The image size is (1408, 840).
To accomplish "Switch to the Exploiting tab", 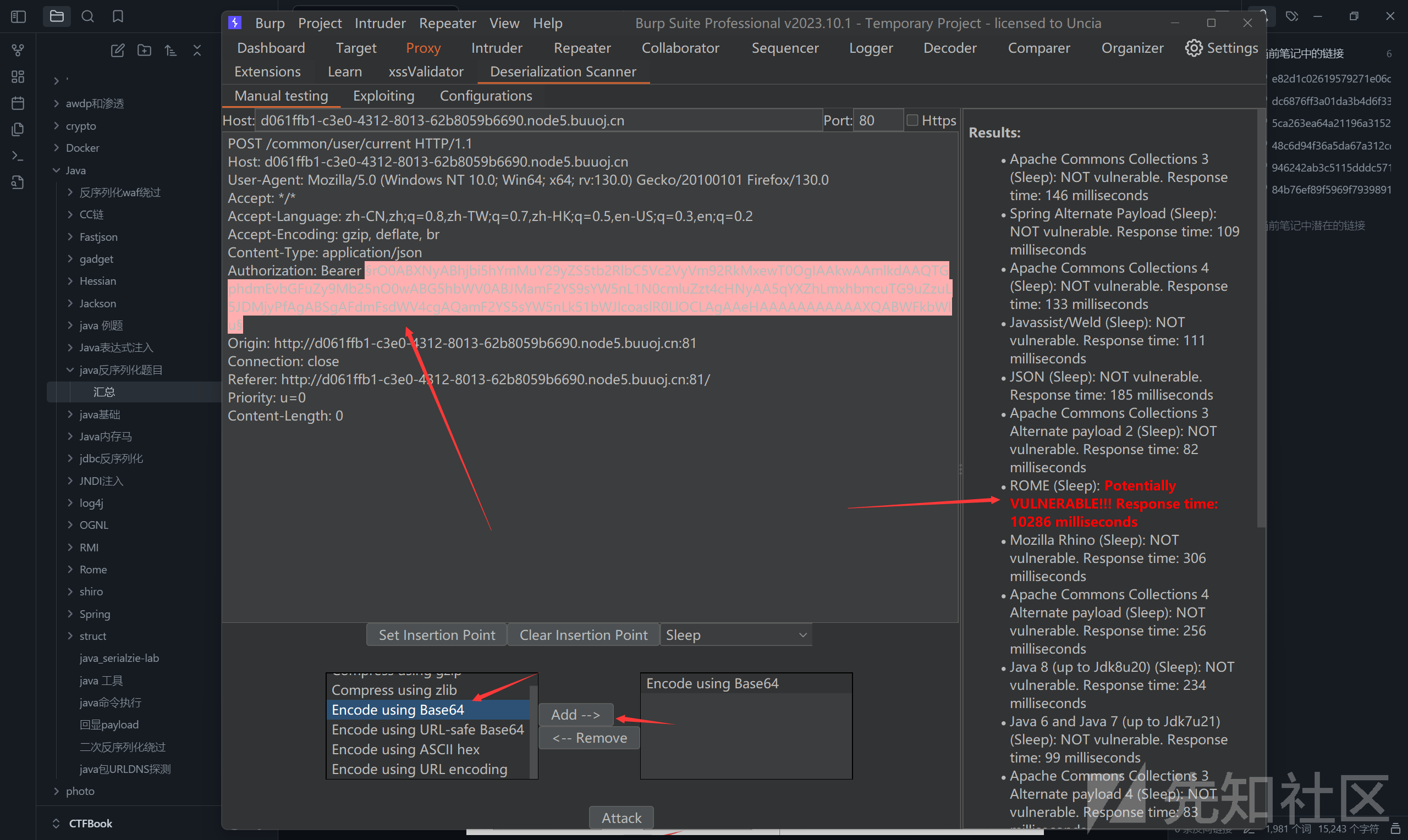I will pos(384,96).
